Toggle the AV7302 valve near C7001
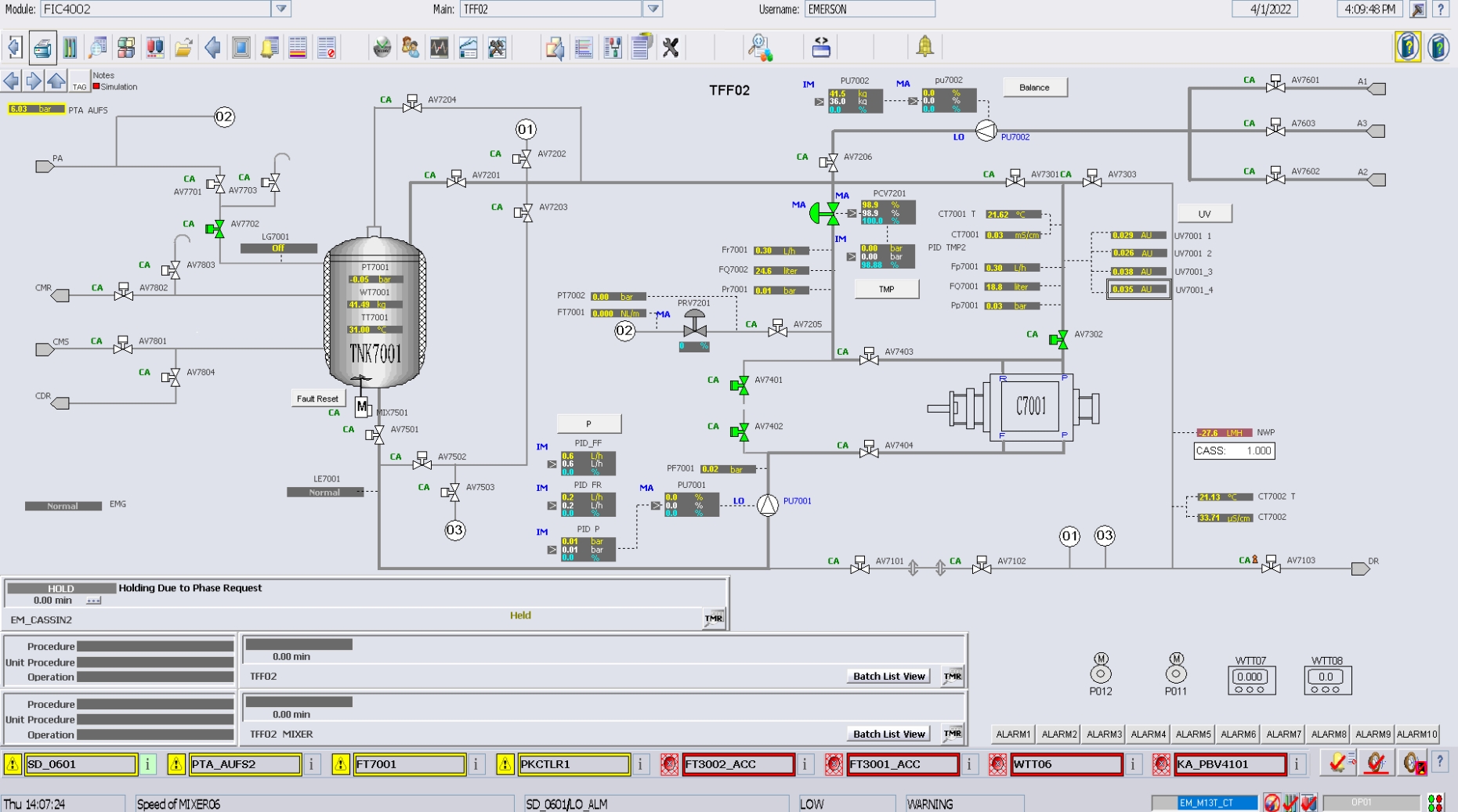Image resolution: width=1458 pixels, height=812 pixels. pos(1058,339)
